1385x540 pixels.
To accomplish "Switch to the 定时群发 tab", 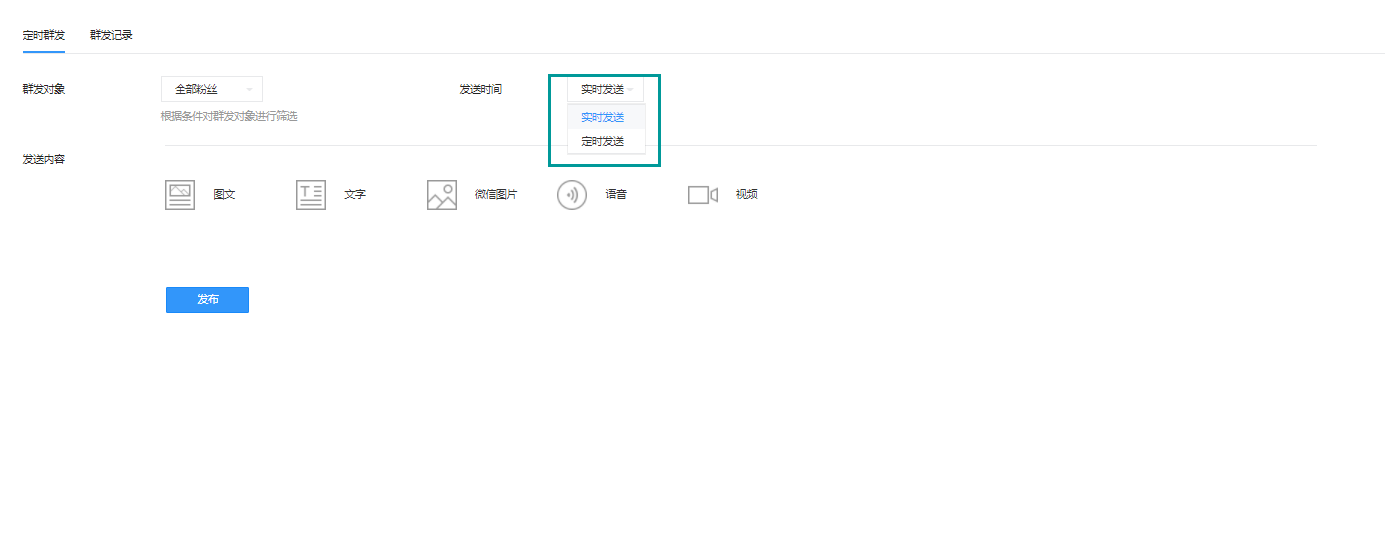I will (x=44, y=35).
